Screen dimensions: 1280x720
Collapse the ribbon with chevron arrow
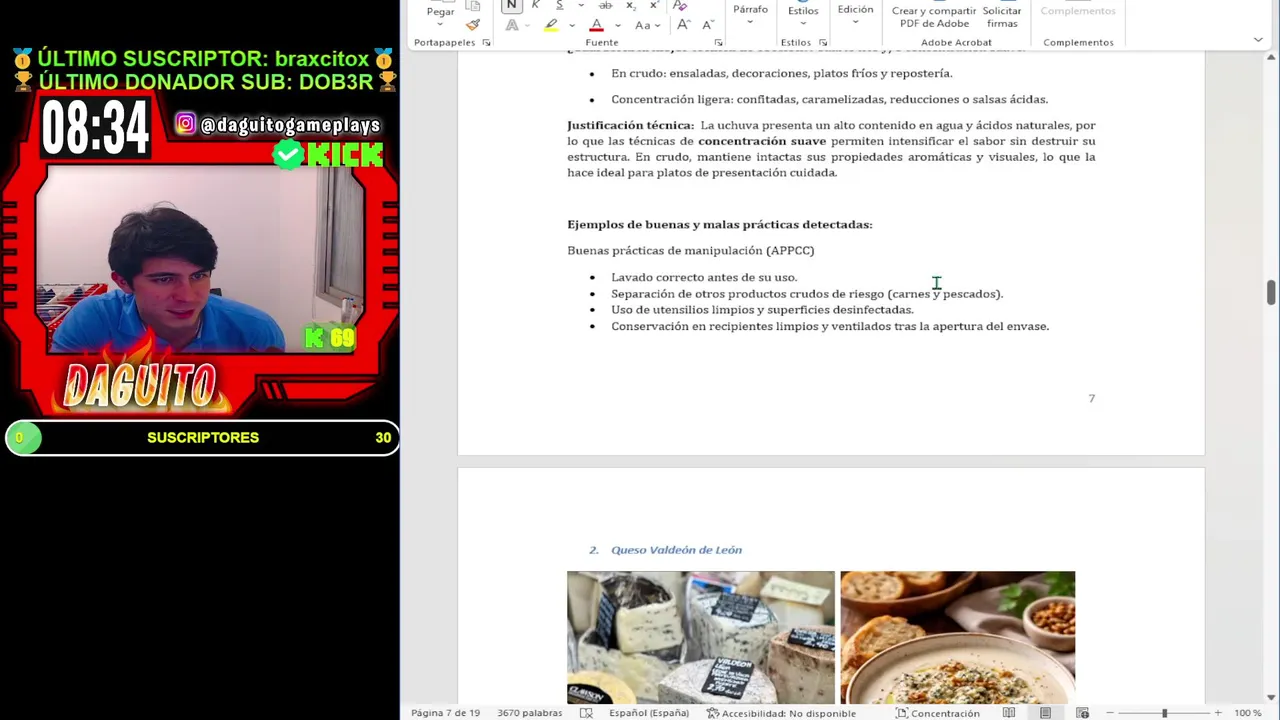[x=1258, y=40]
